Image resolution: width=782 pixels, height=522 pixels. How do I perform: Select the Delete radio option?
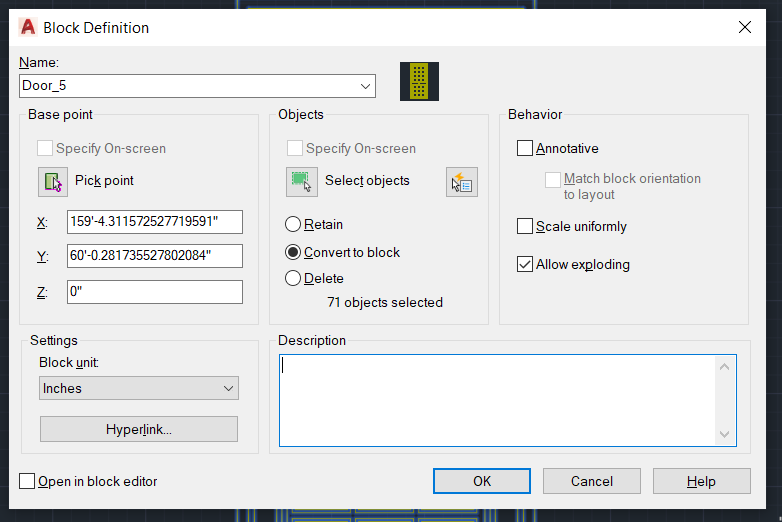click(x=293, y=278)
